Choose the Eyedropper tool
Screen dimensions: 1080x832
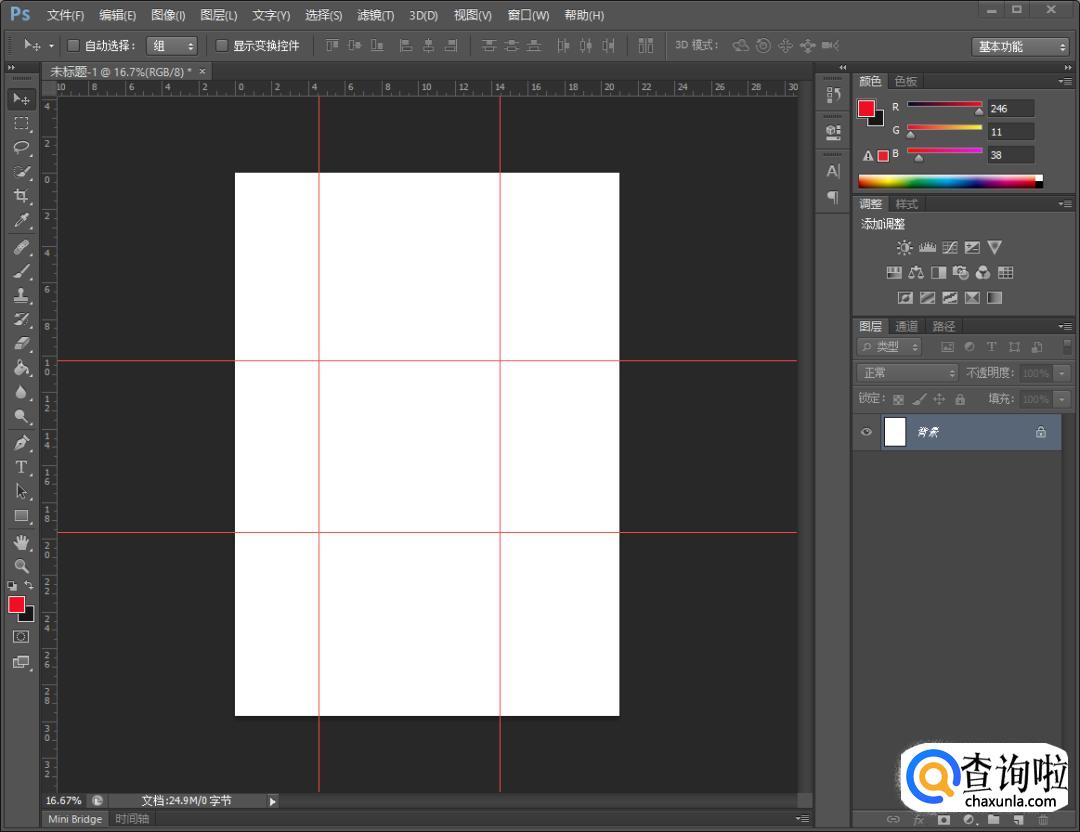click(x=21, y=221)
